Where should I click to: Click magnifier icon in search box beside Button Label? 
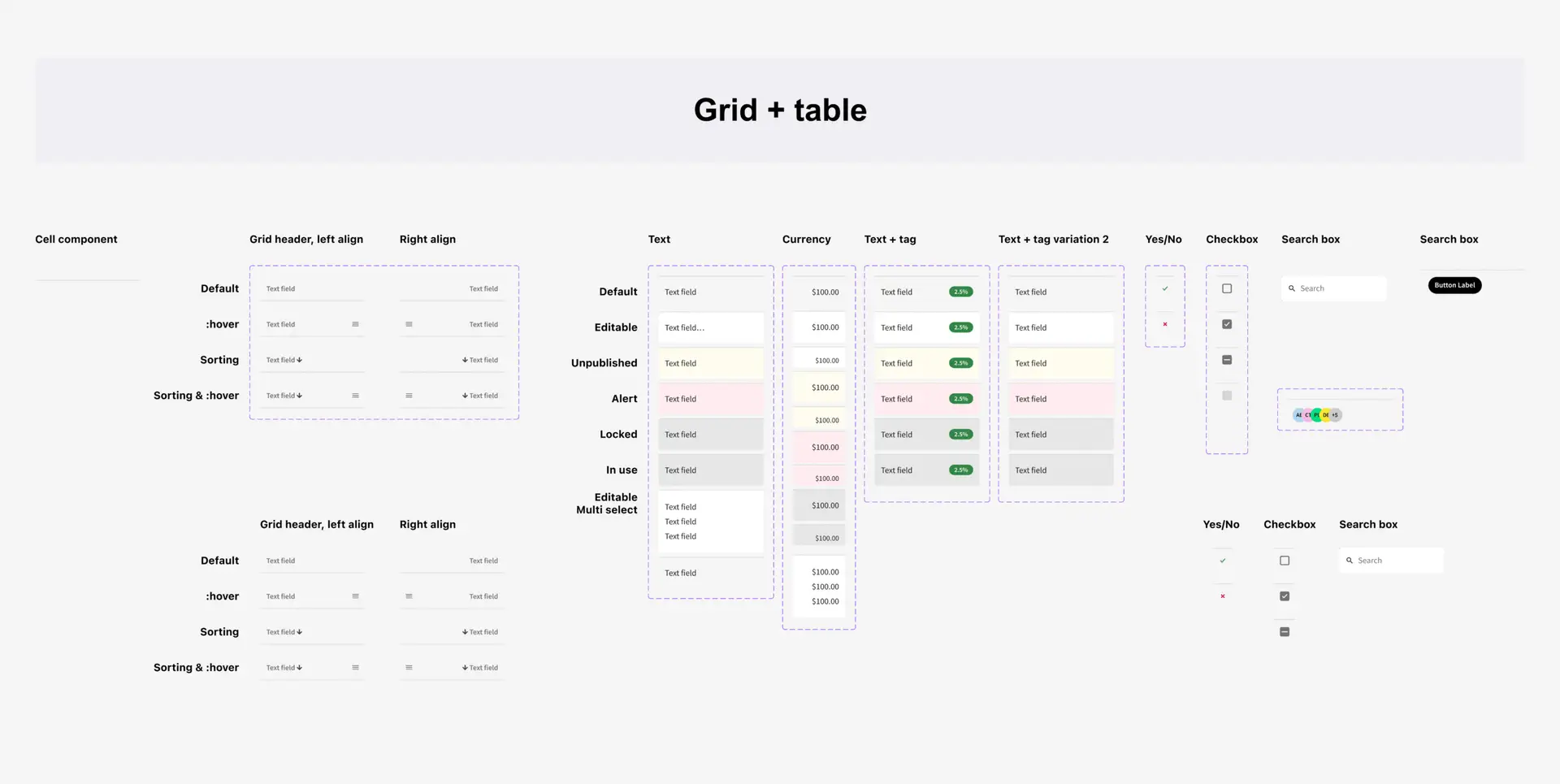(x=1292, y=288)
